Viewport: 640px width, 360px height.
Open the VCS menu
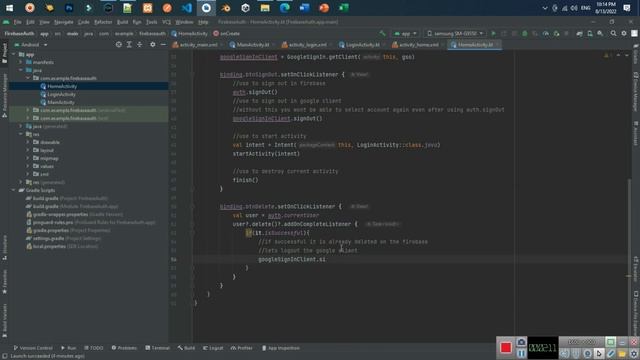point(167,22)
